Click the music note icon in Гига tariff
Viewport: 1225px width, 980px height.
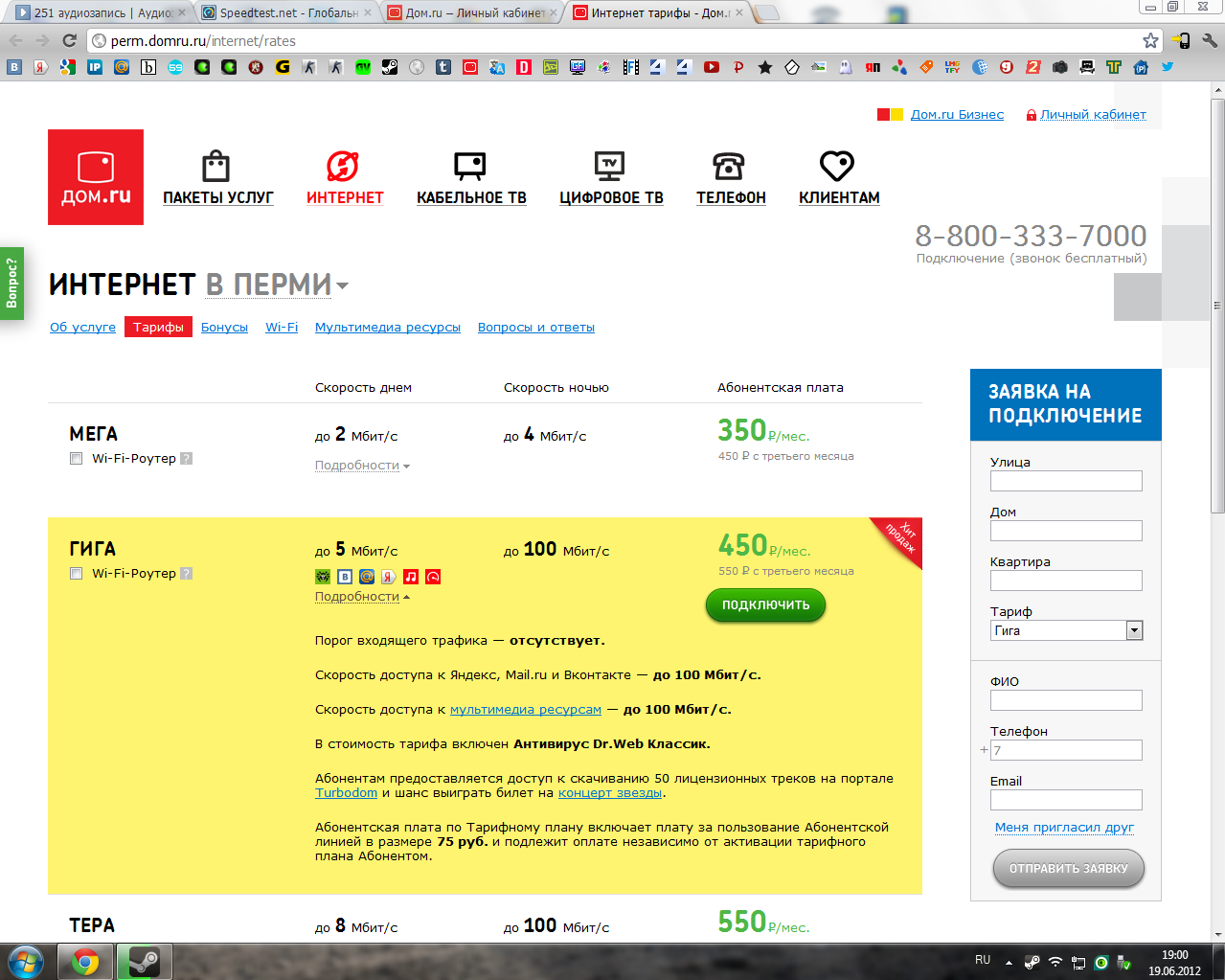(x=411, y=577)
